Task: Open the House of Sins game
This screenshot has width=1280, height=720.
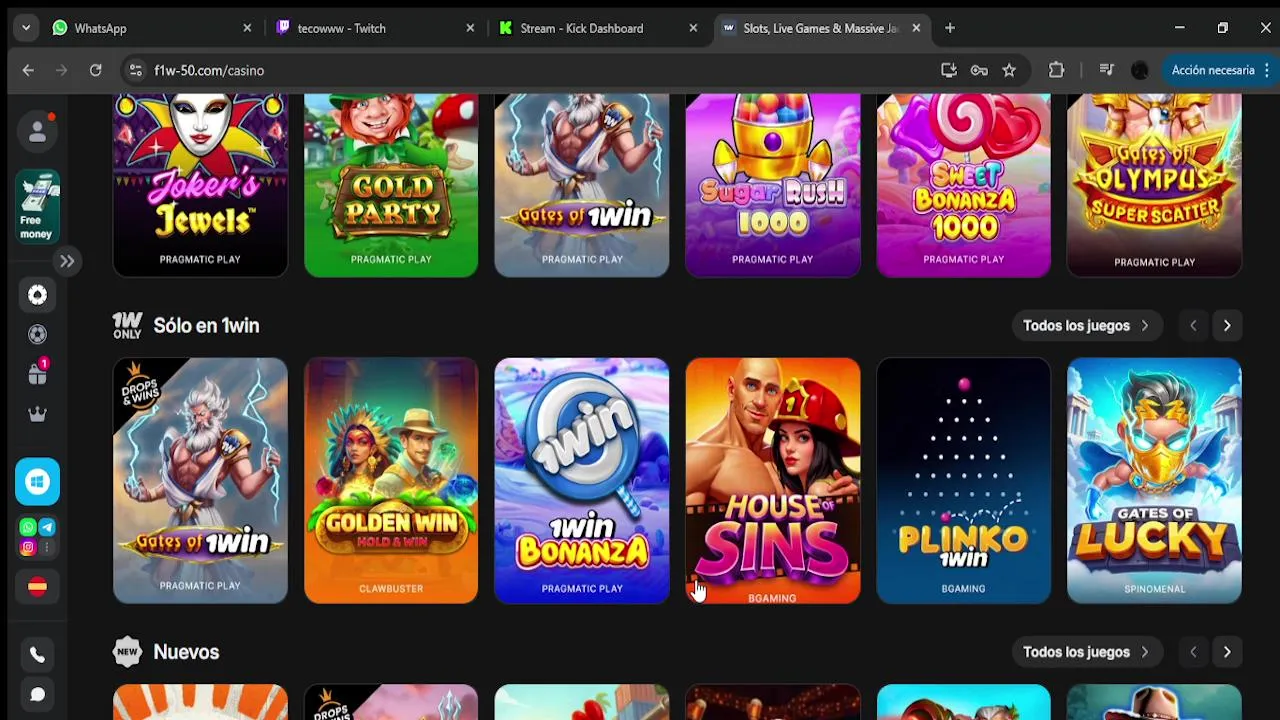Action: point(773,481)
